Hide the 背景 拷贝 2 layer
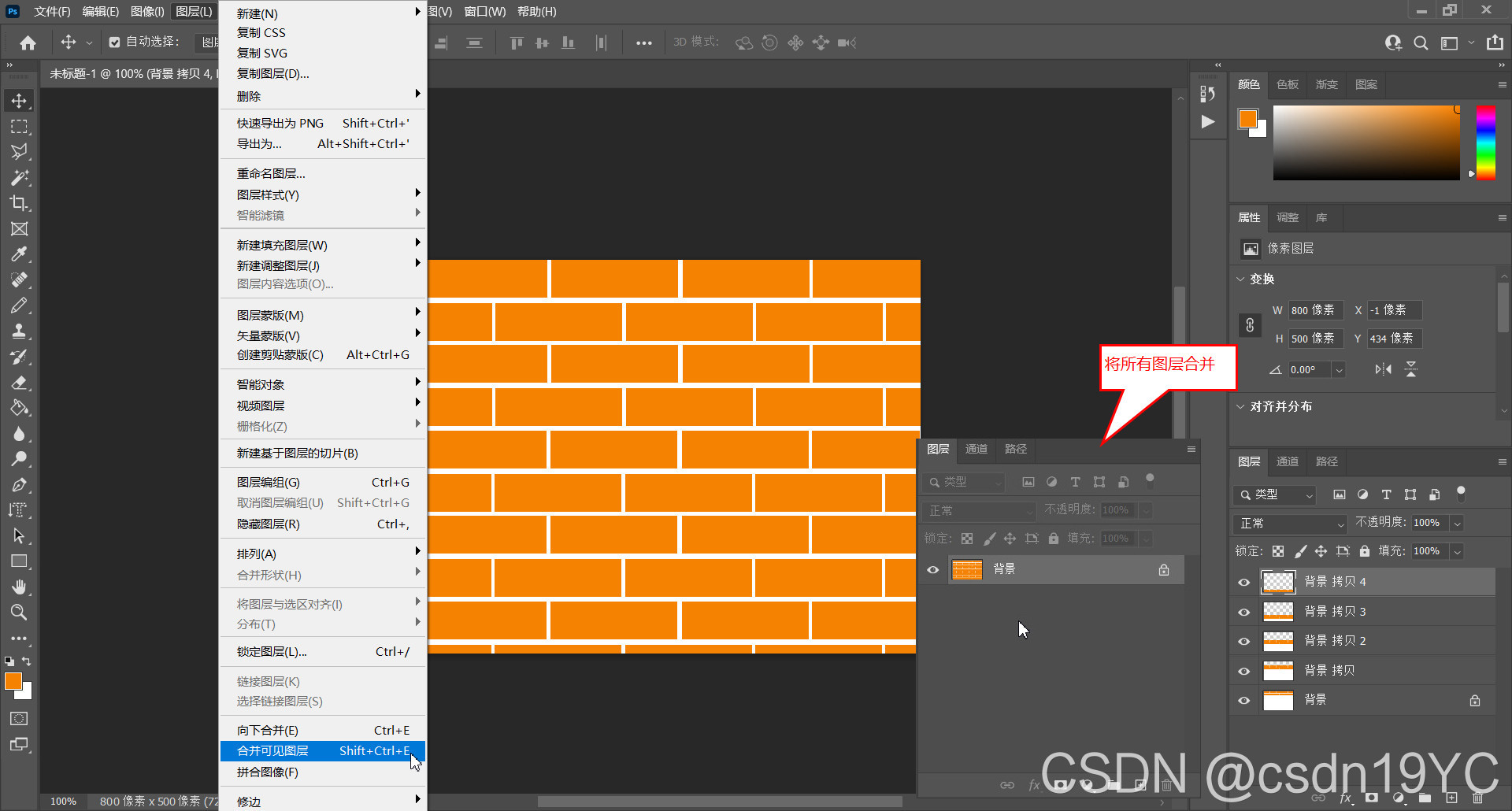 1244,642
